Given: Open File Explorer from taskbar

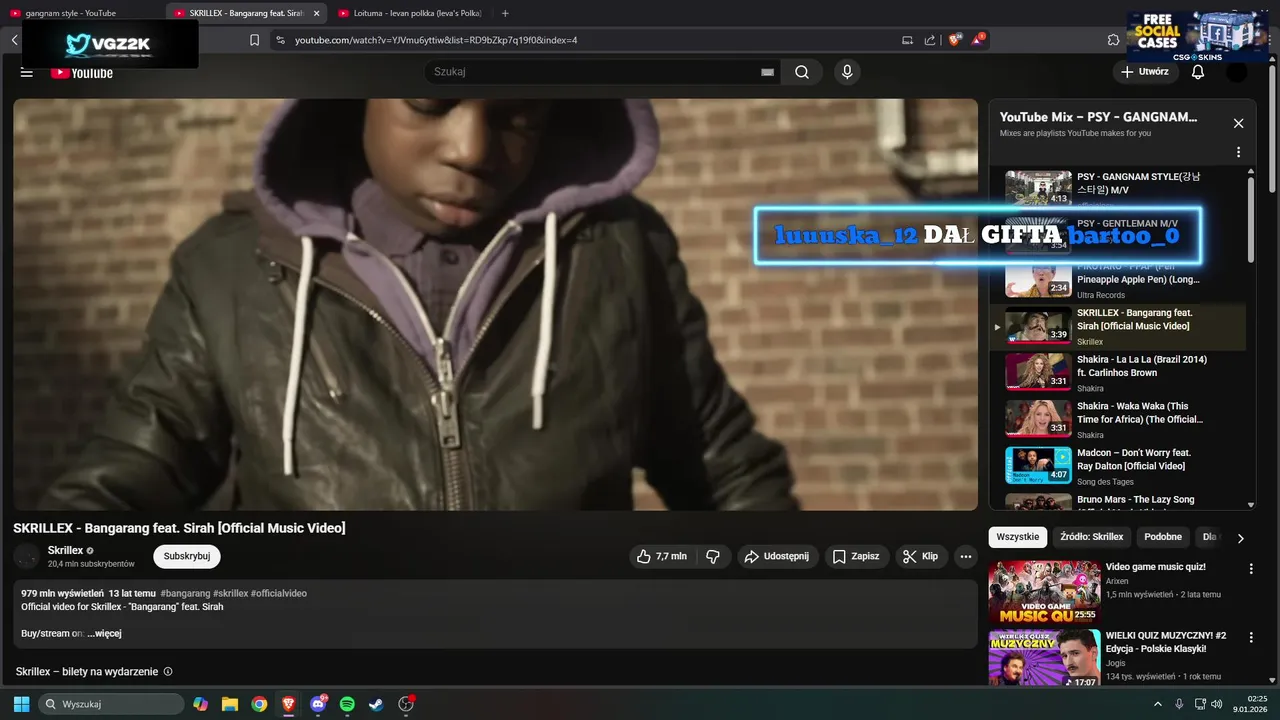Looking at the screenshot, I should point(229,704).
